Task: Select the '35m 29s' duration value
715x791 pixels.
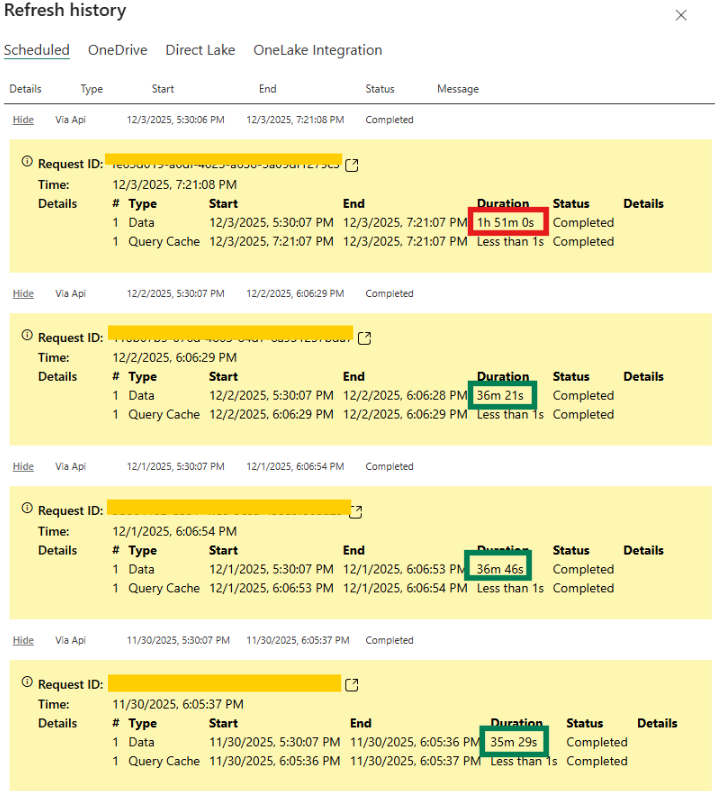Action: tap(514, 742)
